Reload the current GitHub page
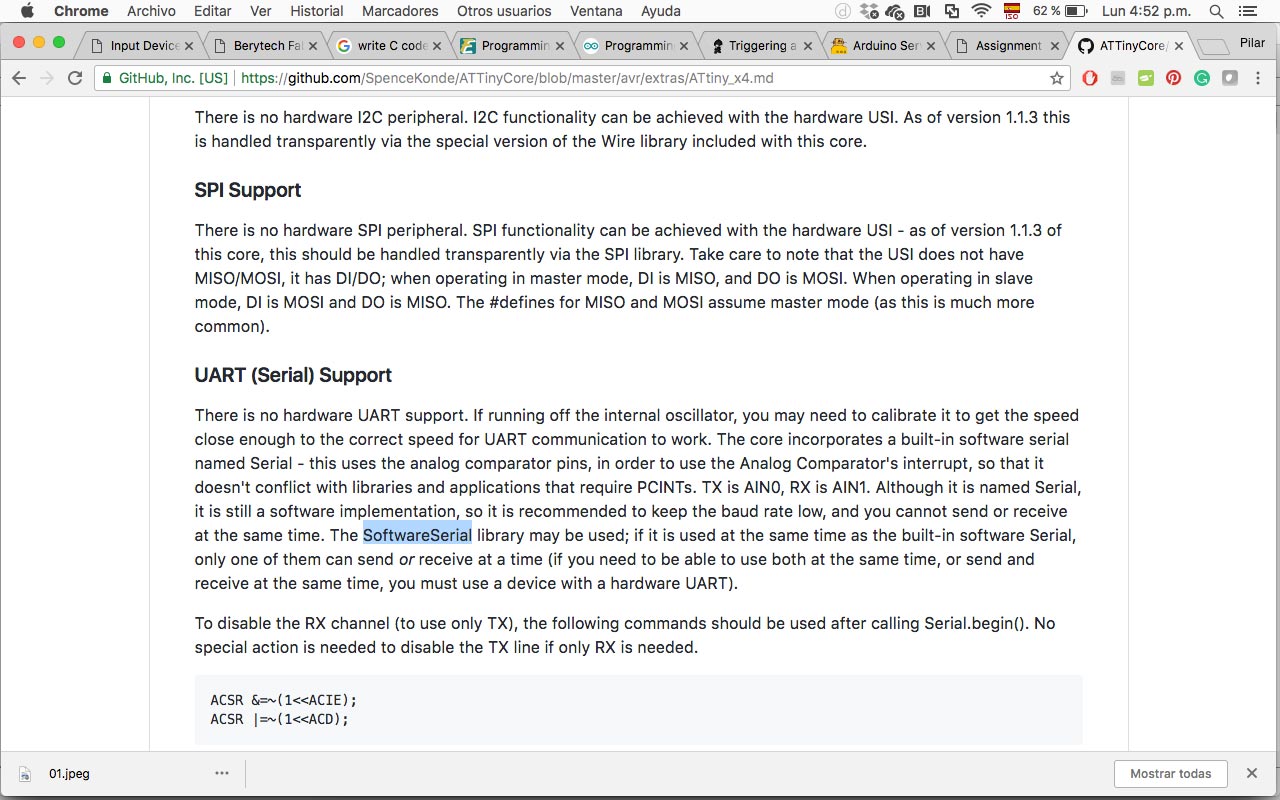 click(75, 77)
